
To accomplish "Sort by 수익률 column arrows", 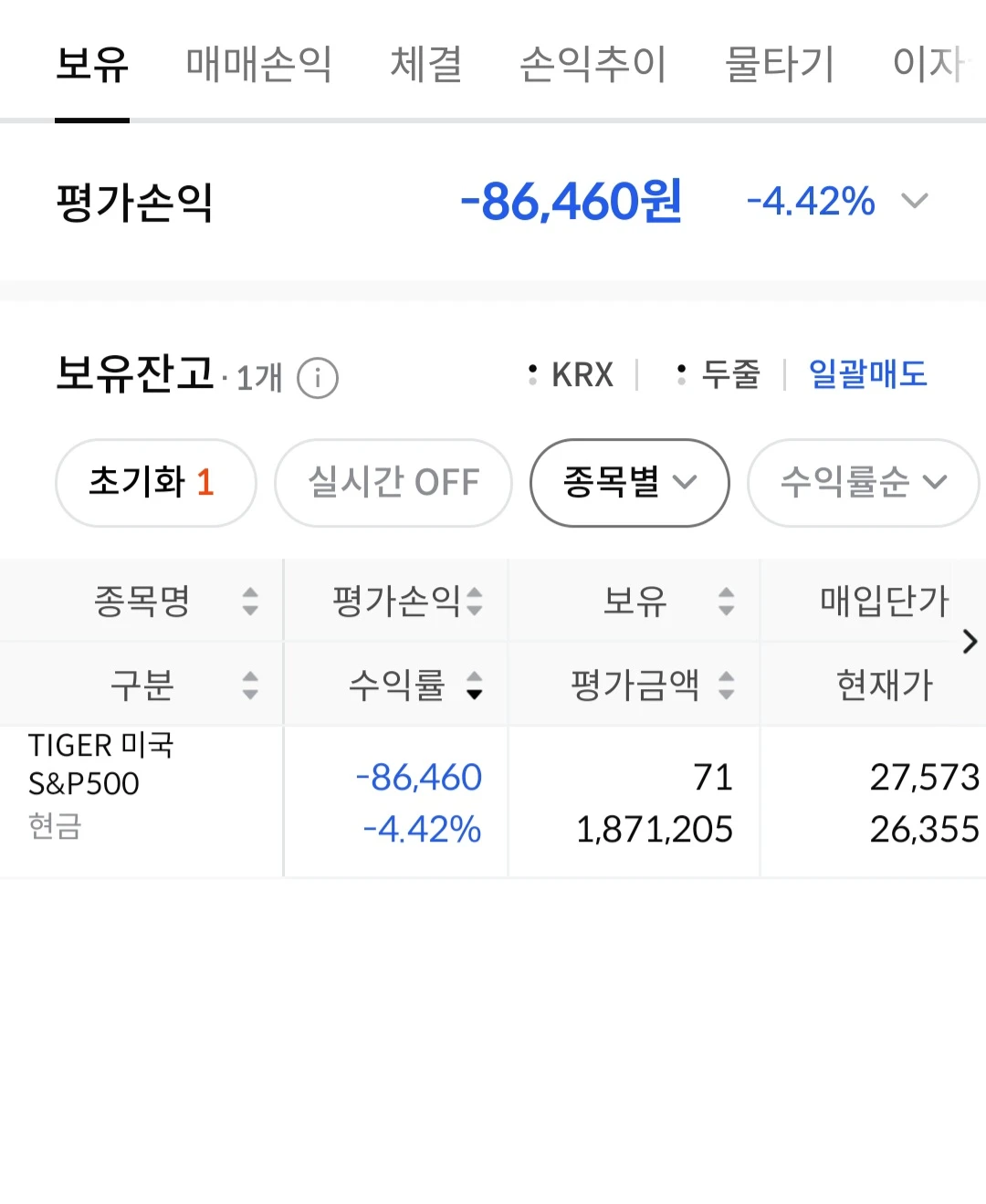I will click(x=474, y=685).
